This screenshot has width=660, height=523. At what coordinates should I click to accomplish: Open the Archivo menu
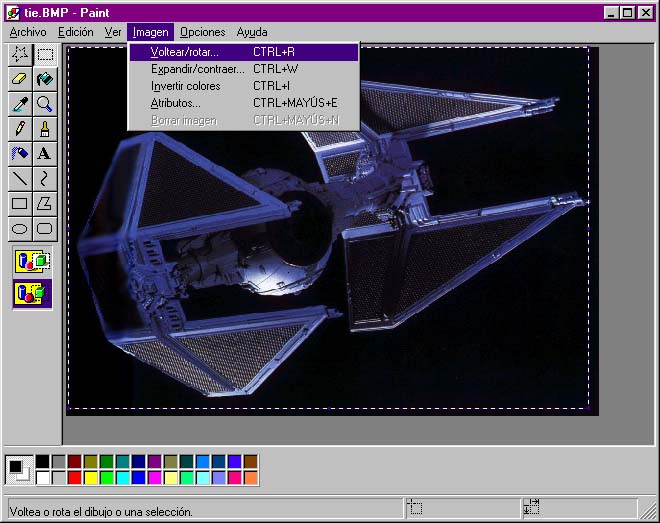coord(28,32)
